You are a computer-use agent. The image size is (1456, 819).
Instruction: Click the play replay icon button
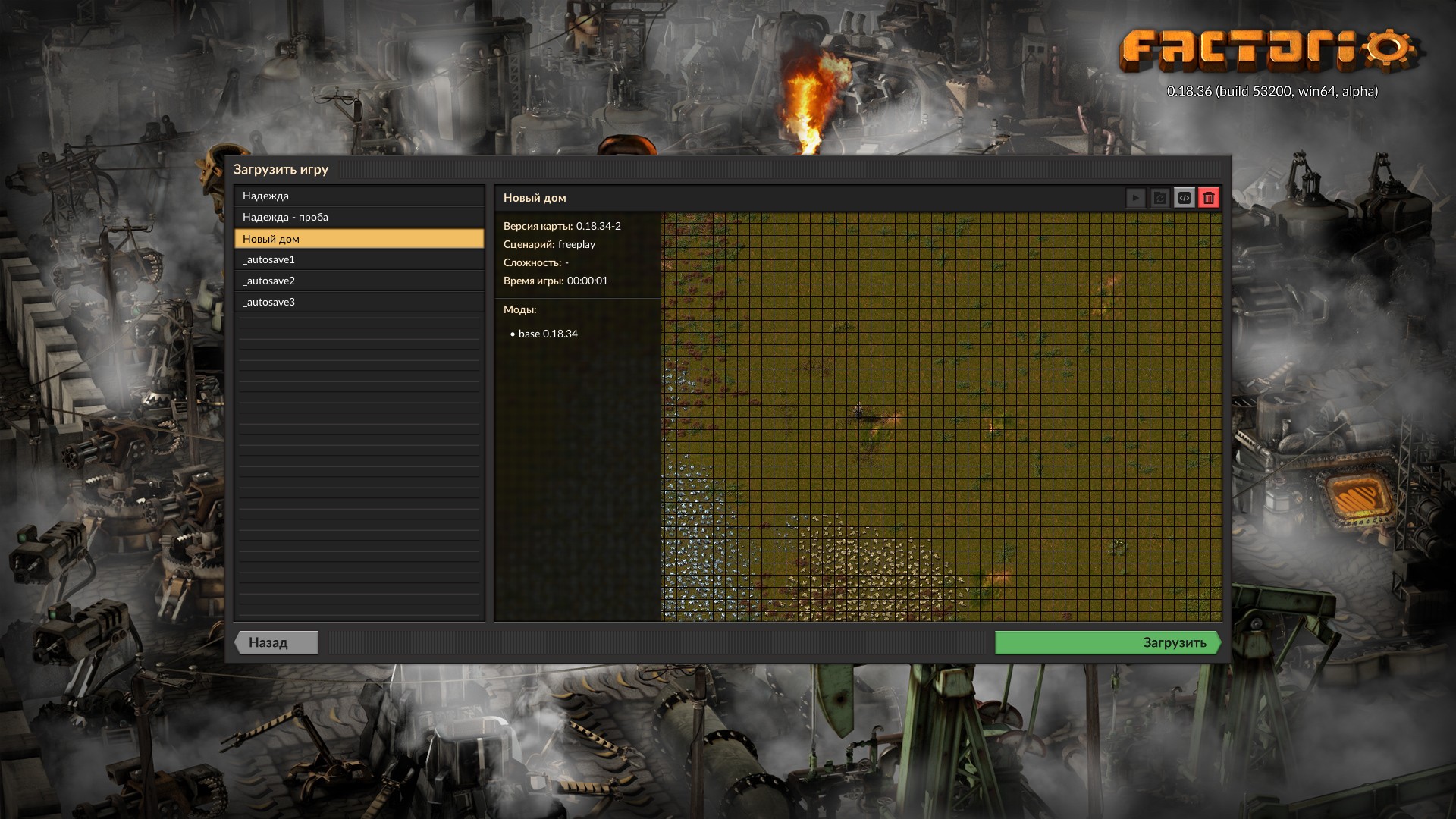tap(1135, 198)
